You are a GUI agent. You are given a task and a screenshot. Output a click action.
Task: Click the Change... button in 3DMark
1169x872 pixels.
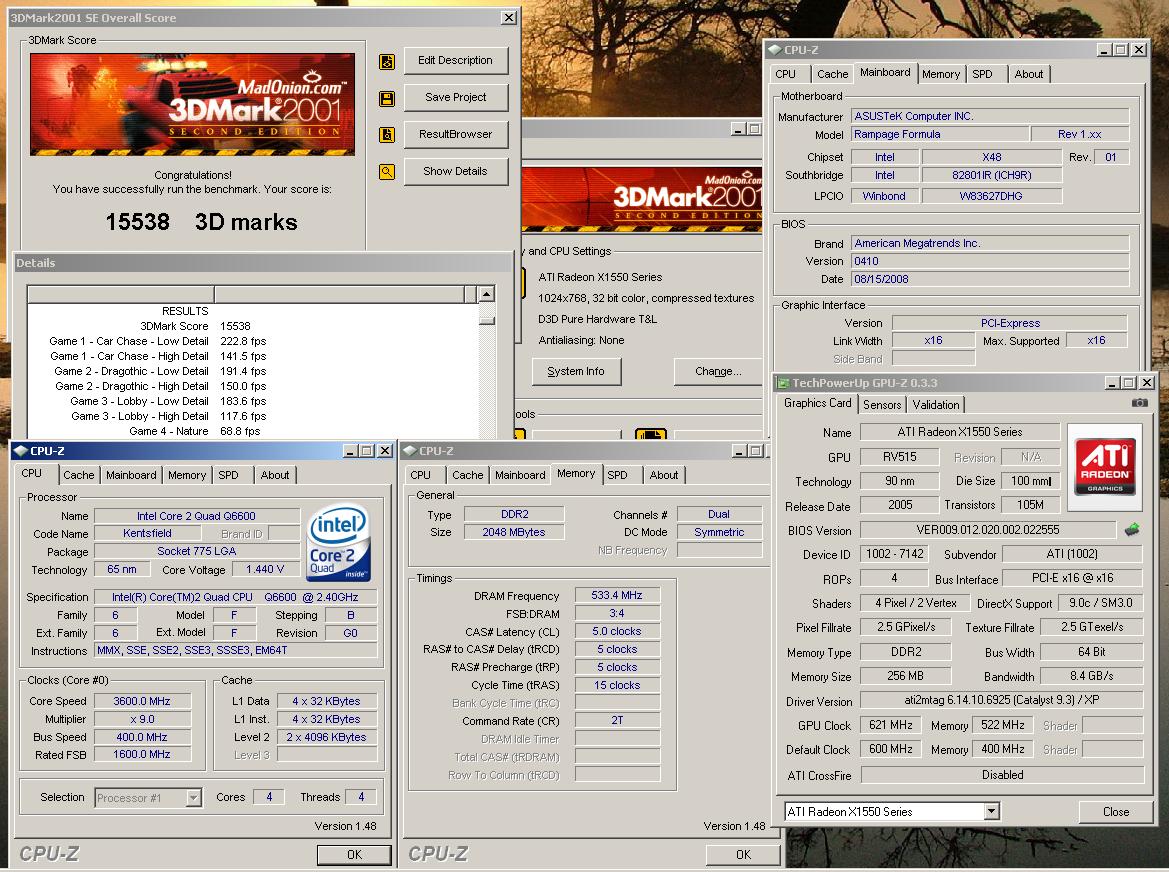[718, 371]
